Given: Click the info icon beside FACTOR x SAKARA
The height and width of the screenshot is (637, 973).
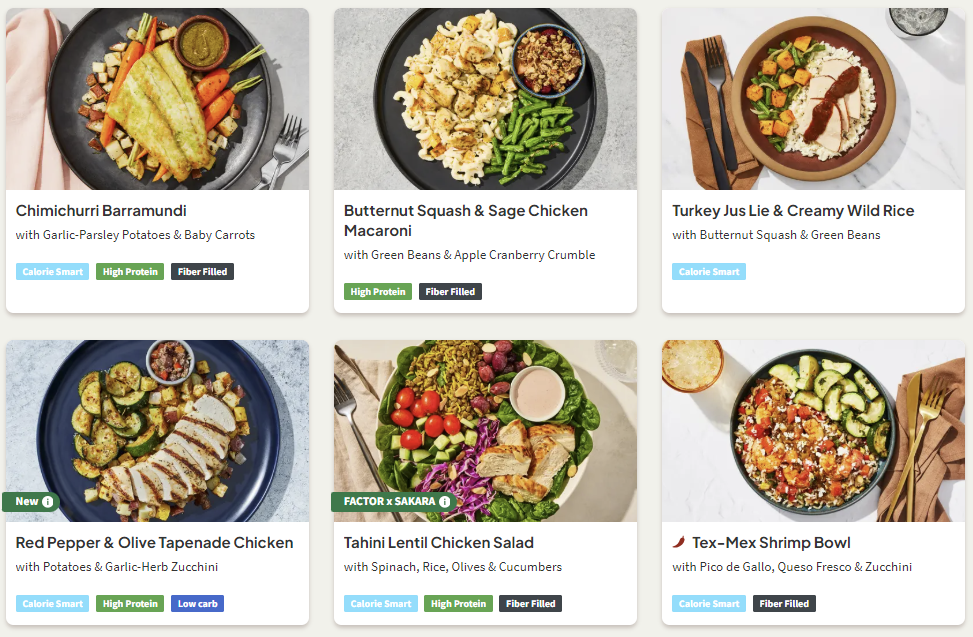Looking at the screenshot, I should (444, 501).
